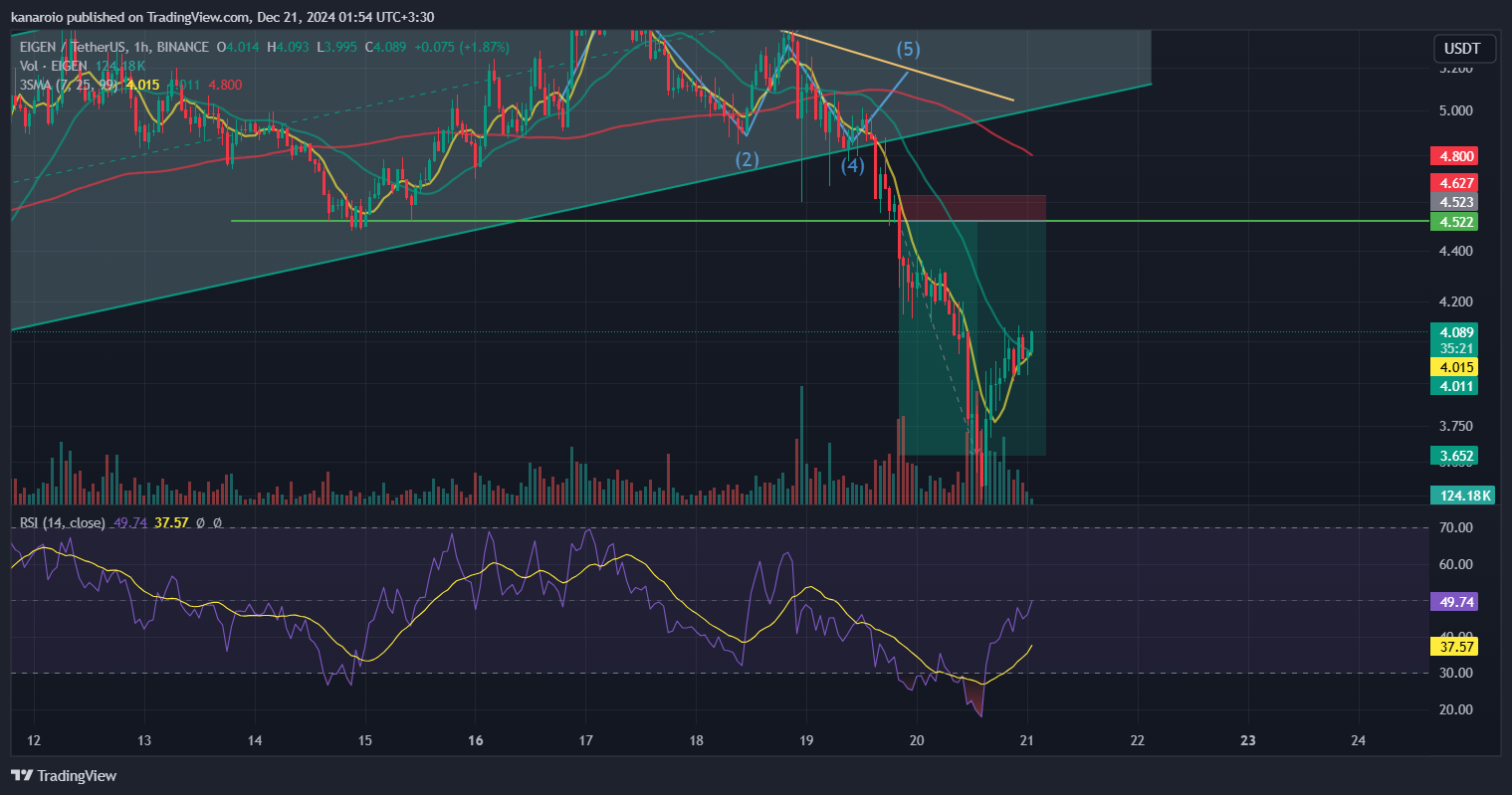The image size is (1512, 795).
Task: Click the (2) Elliott wave label
Action: pyautogui.click(x=748, y=159)
